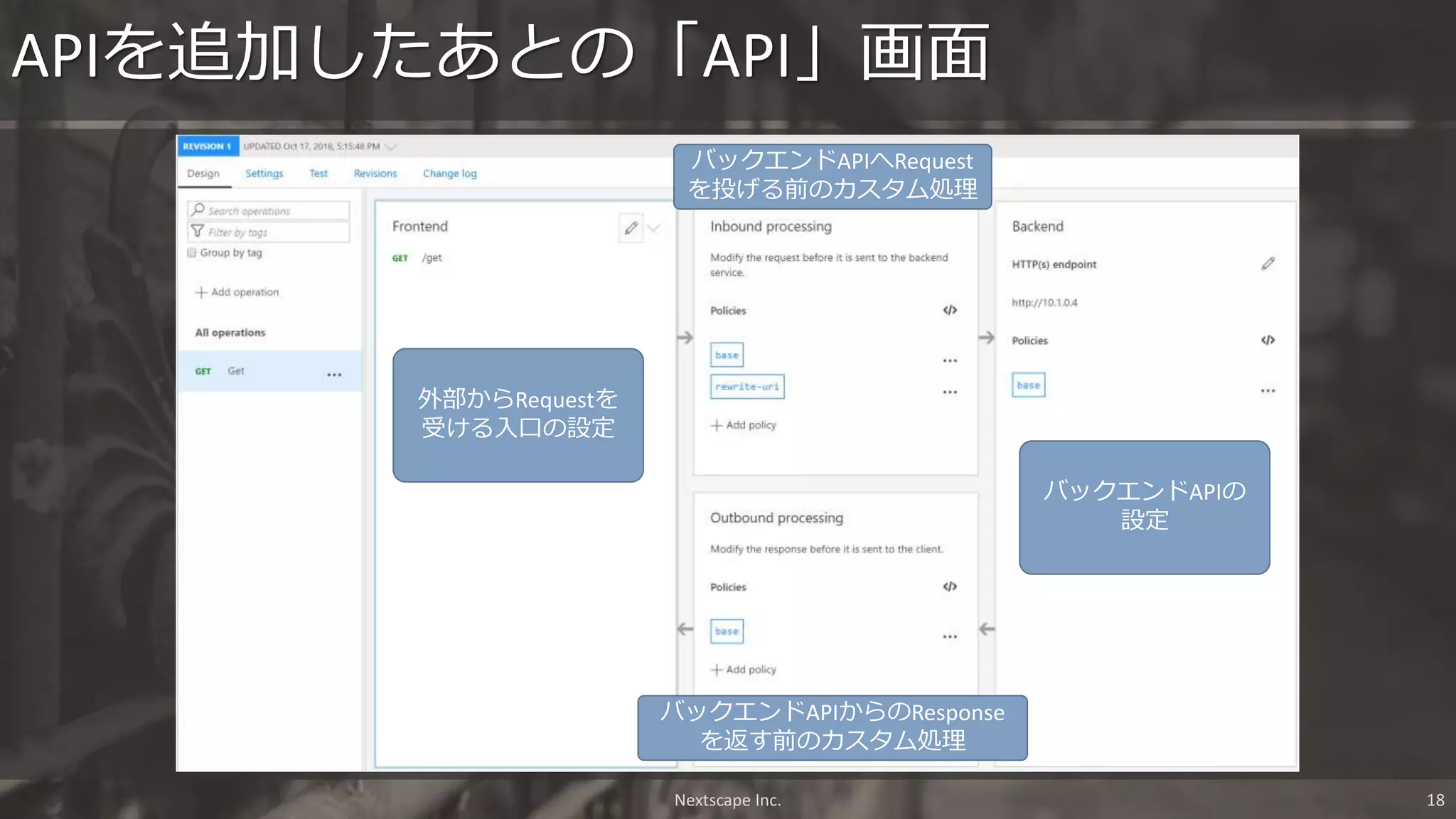Focus the Search operations field
The image size is (1456, 819).
[x=269, y=210]
